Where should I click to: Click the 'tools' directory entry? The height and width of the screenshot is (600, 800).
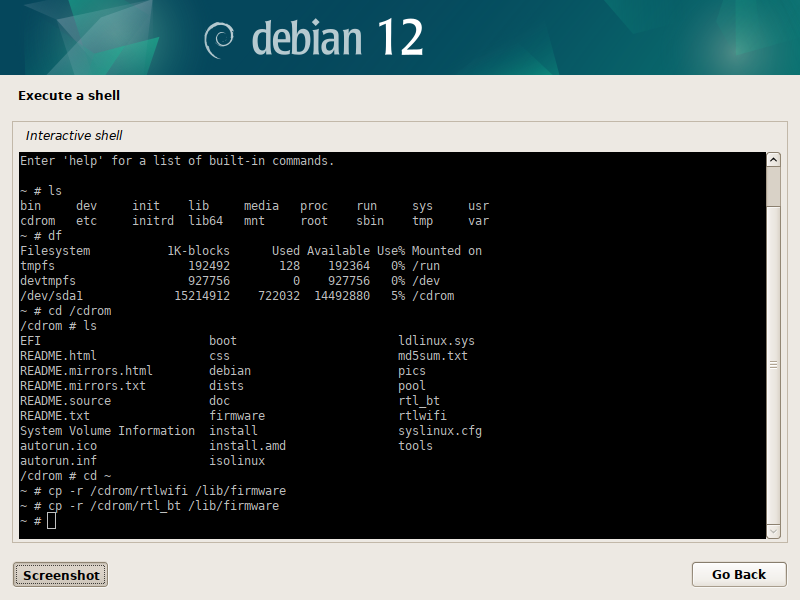tap(415, 445)
